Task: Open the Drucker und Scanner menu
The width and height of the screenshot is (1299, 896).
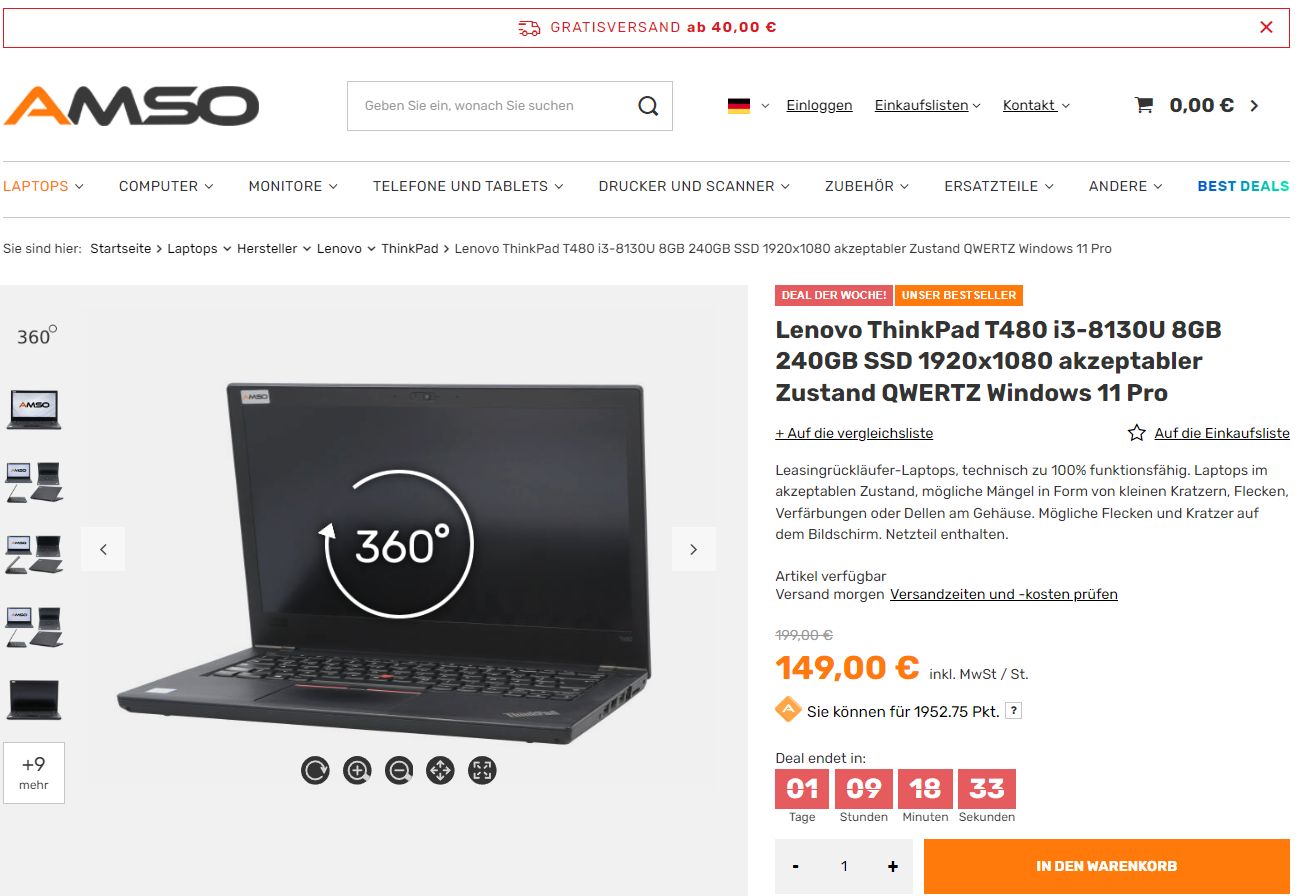Action: 694,186
